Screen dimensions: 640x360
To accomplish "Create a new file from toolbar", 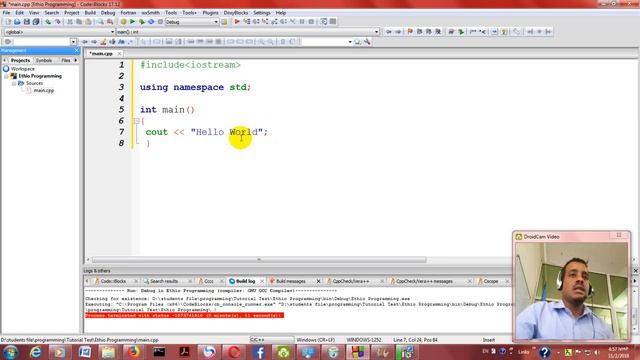I will pyautogui.click(x=8, y=22).
